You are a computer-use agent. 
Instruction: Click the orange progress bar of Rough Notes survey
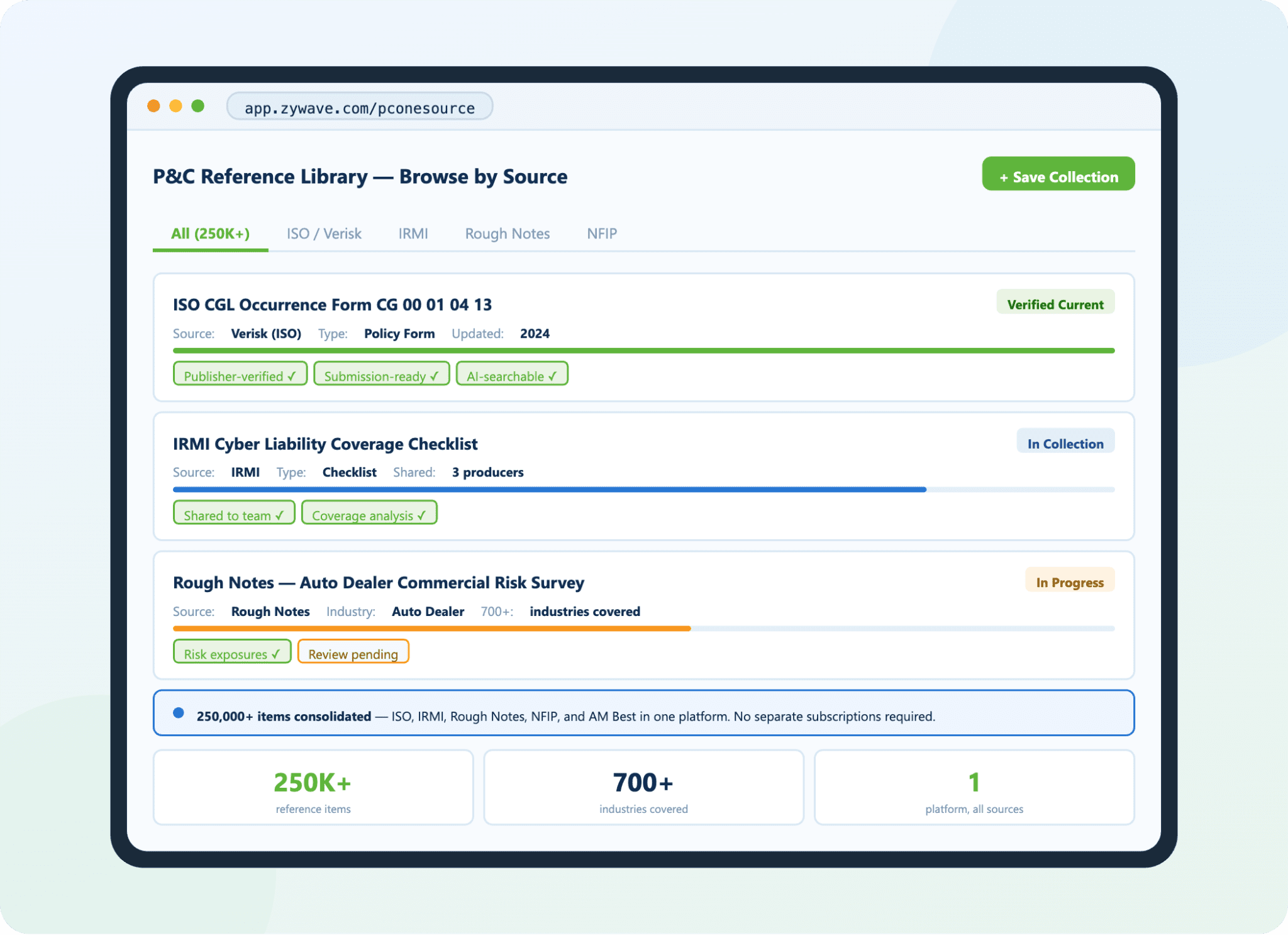(x=431, y=628)
